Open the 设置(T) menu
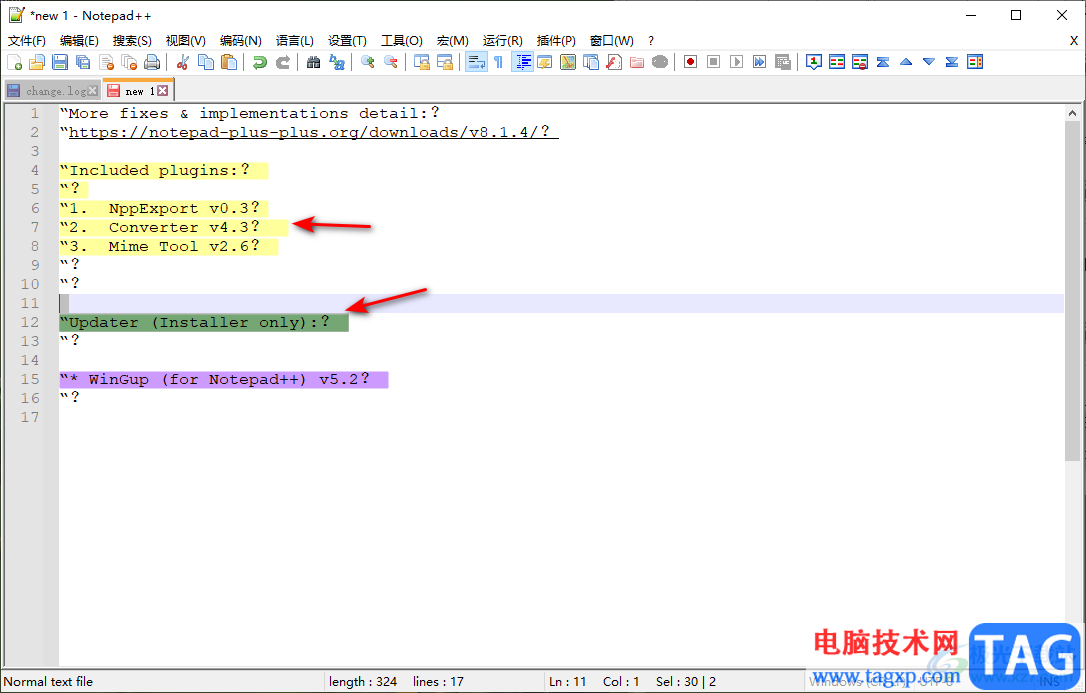 pos(347,41)
